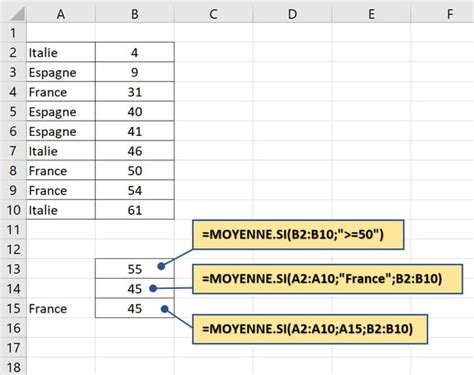Select cell A5 containing Espagne

coord(61,111)
